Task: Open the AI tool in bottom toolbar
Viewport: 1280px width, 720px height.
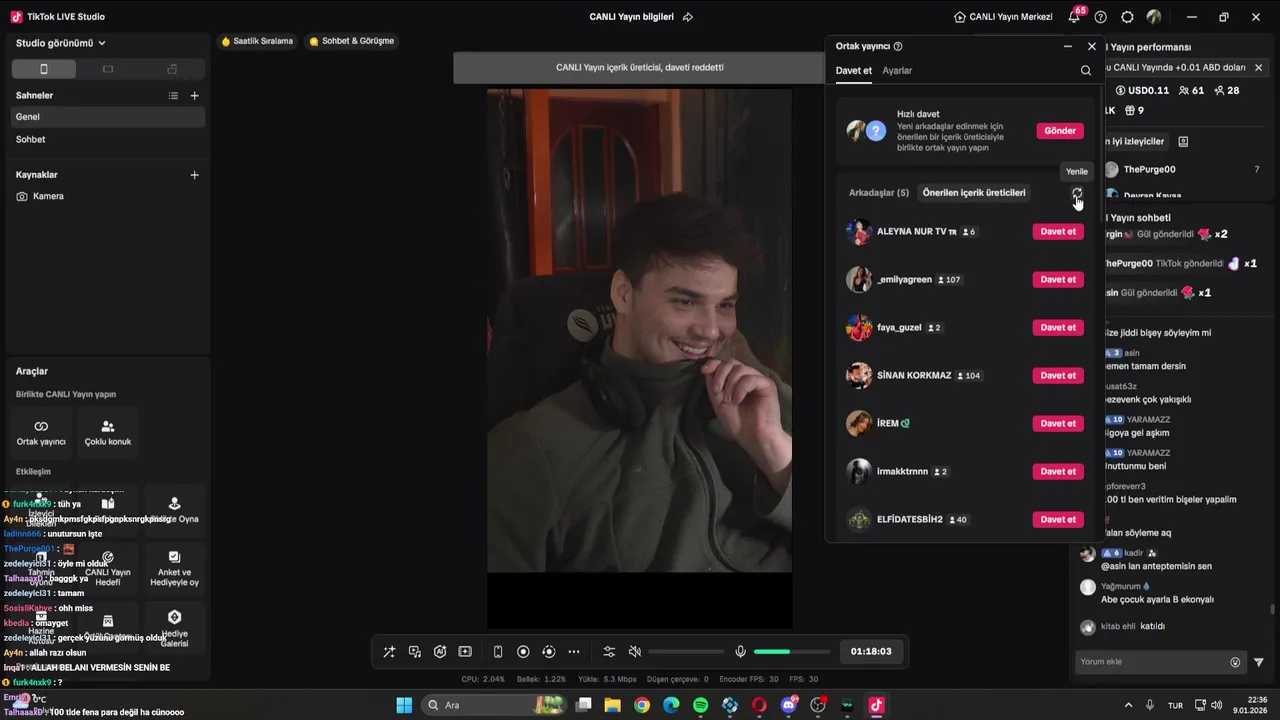Action: pos(440,651)
